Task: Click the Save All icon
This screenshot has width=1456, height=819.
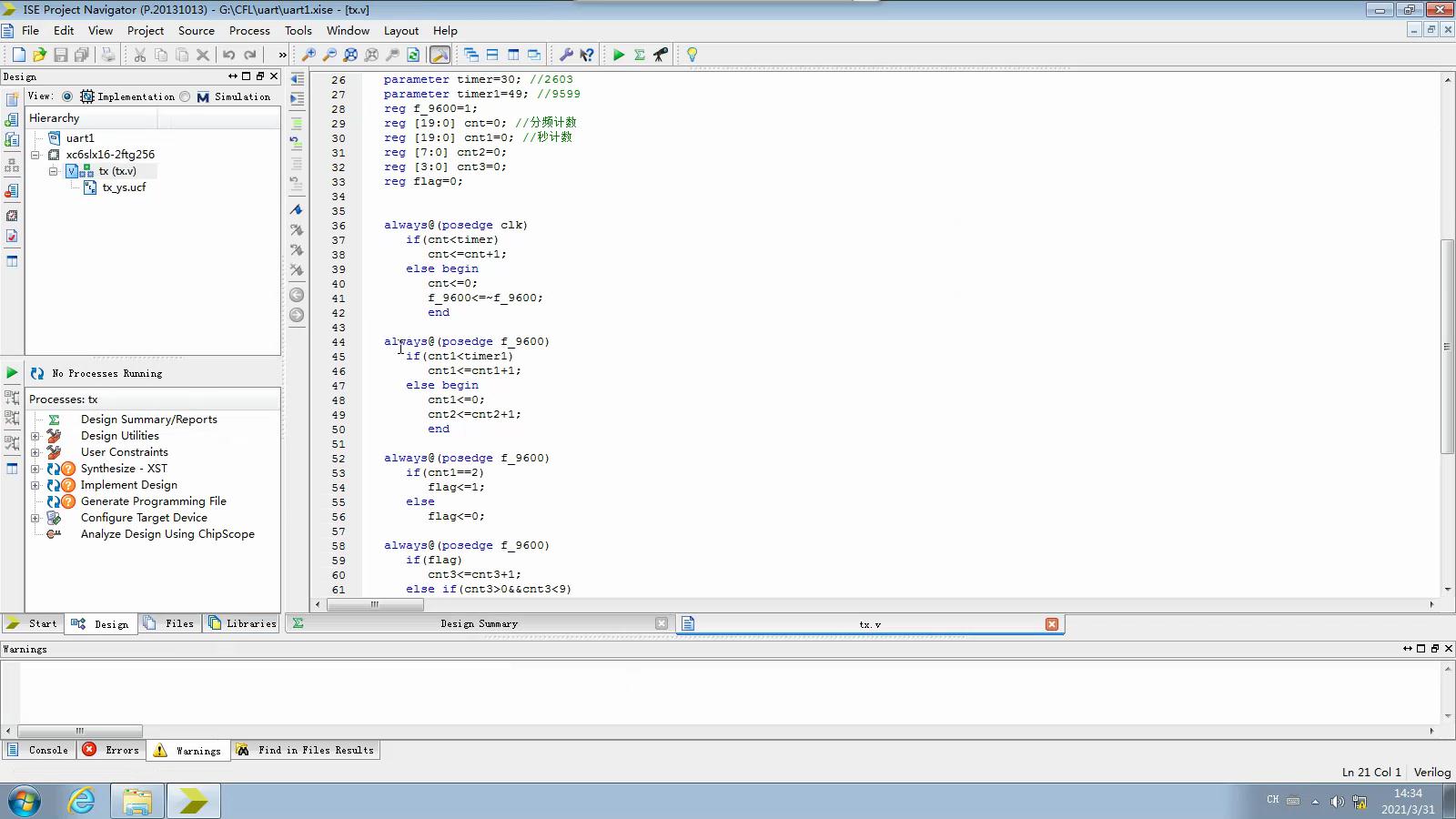Action: tap(81, 55)
